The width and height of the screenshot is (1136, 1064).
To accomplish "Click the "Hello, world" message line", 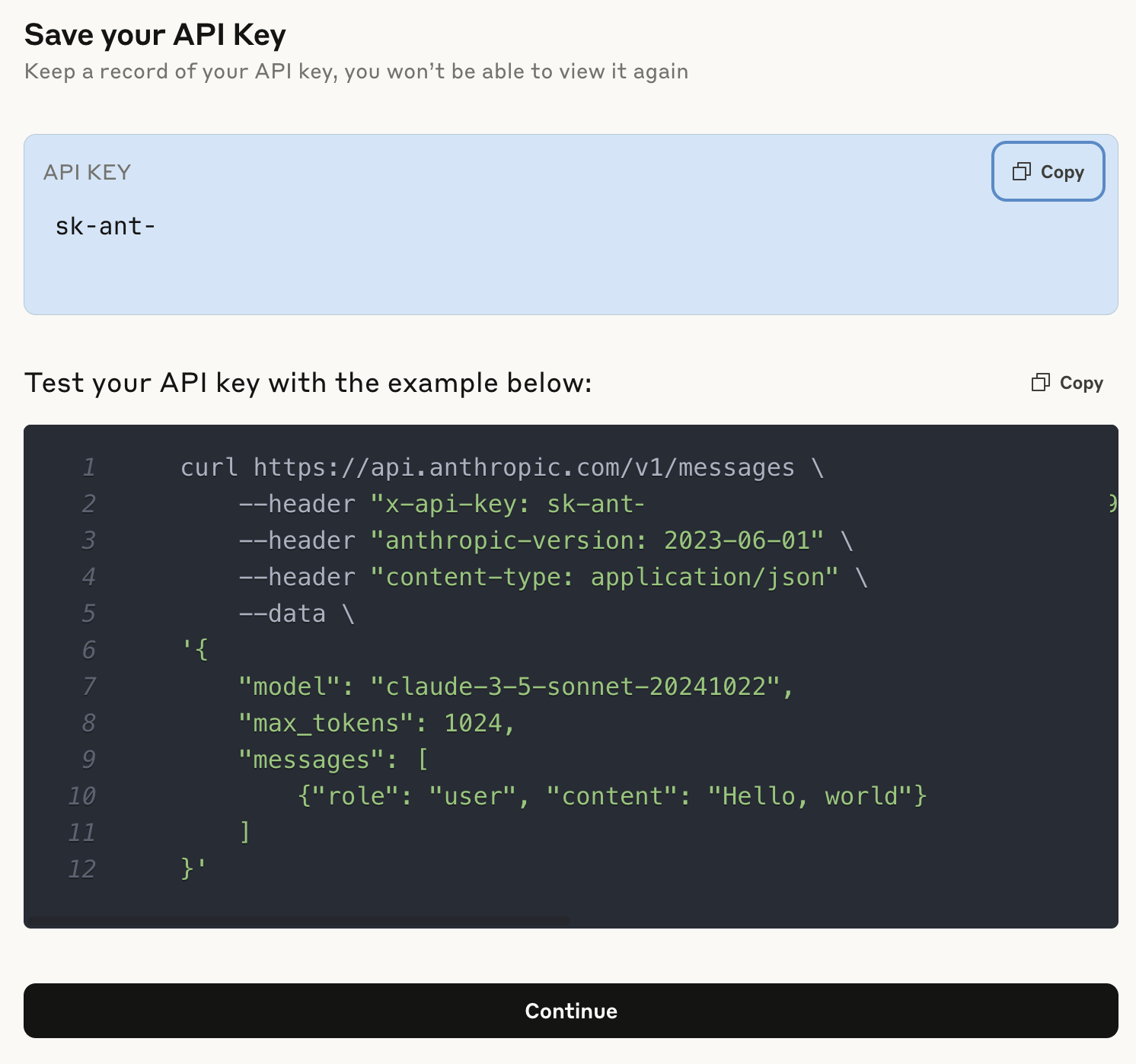I will coord(612,796).
